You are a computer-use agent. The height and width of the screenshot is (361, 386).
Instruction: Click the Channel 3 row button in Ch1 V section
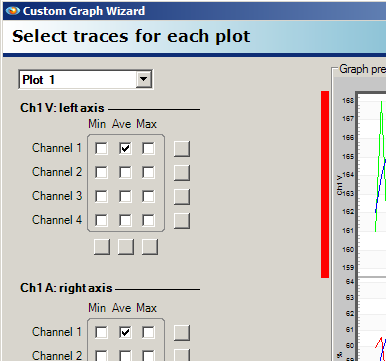pyautogui.click(x=182, y=197)
